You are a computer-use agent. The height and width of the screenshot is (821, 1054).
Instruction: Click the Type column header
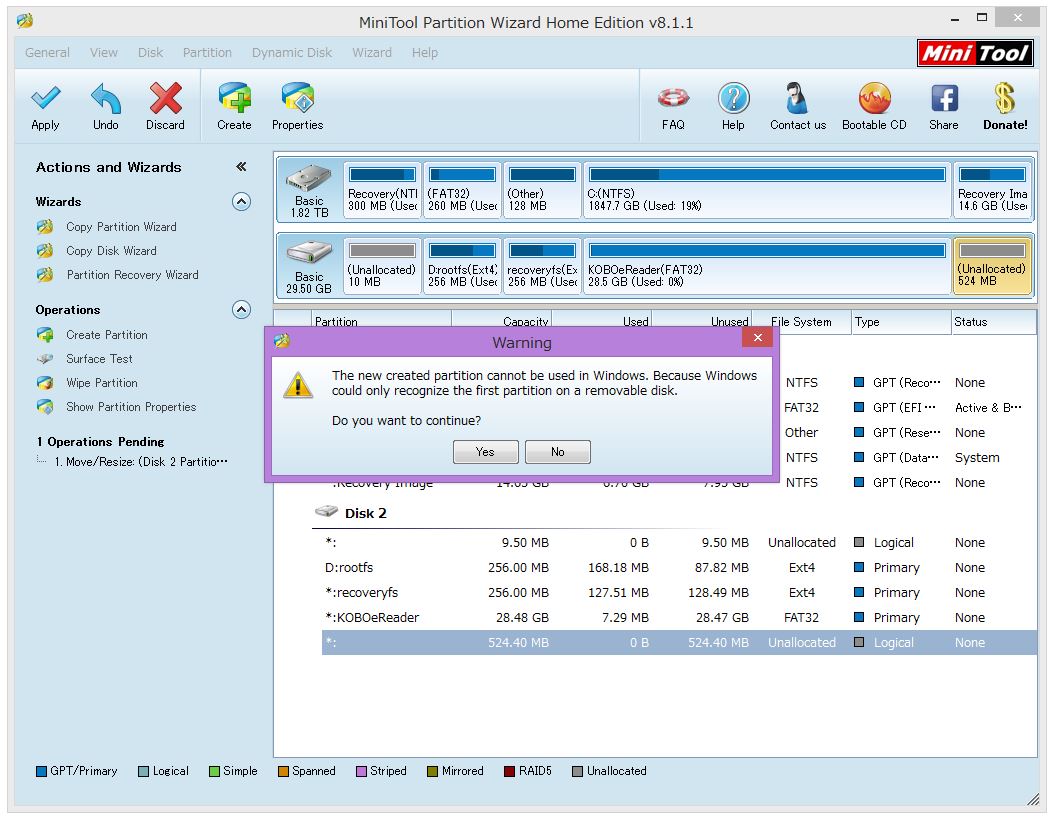[x=901, y=321]
